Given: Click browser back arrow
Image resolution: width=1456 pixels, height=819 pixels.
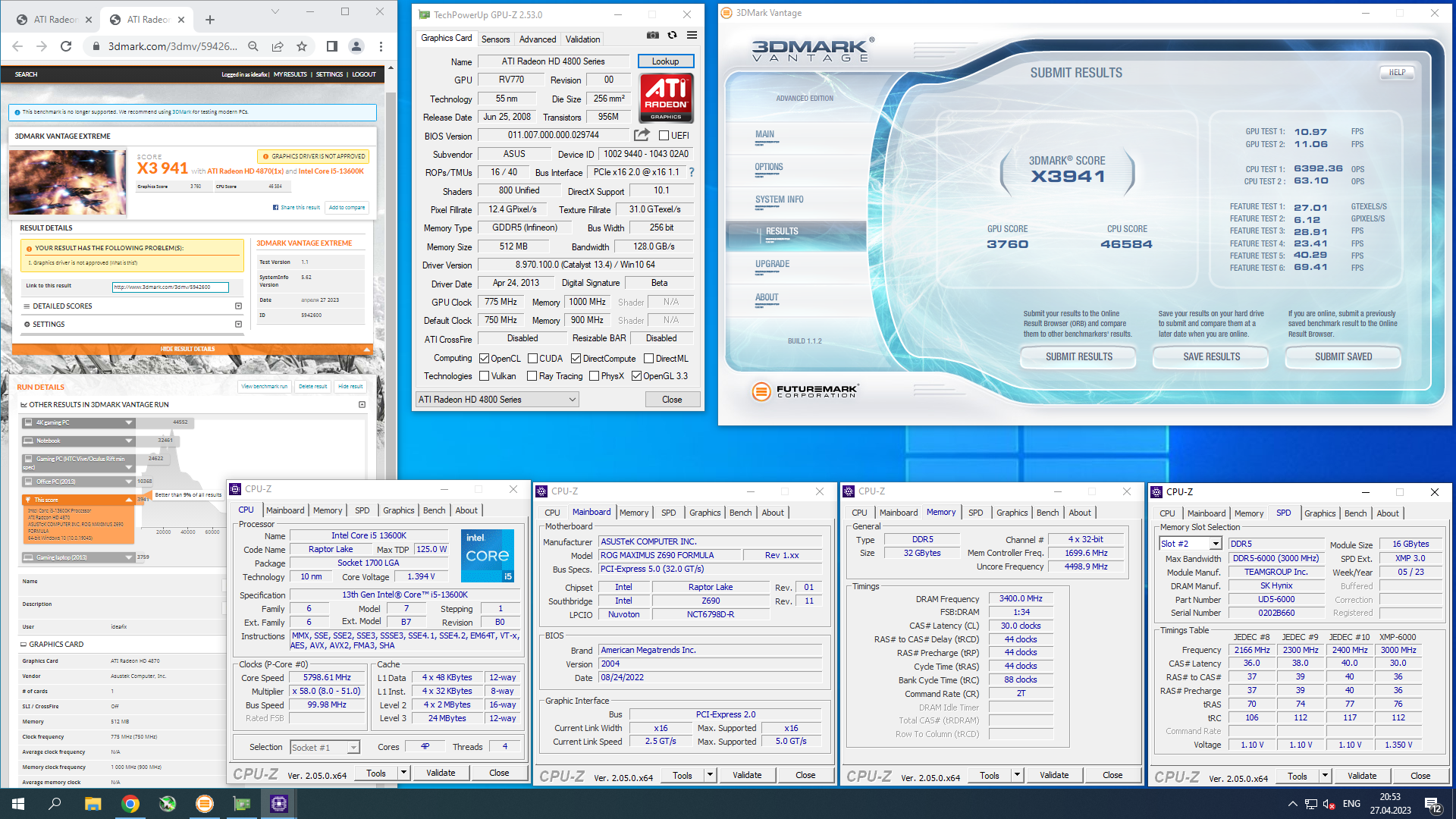Looking at the screenshot, I should pyautogui.click(x=17, y=46).
